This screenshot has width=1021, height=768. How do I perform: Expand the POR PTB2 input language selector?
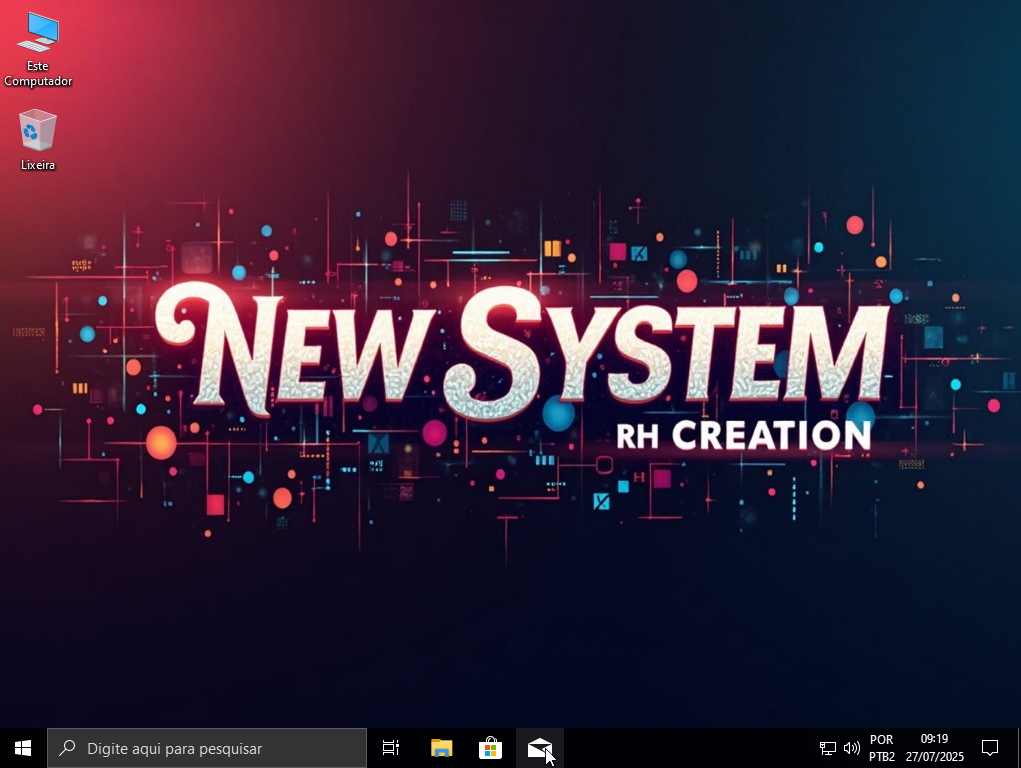(882, 748)
